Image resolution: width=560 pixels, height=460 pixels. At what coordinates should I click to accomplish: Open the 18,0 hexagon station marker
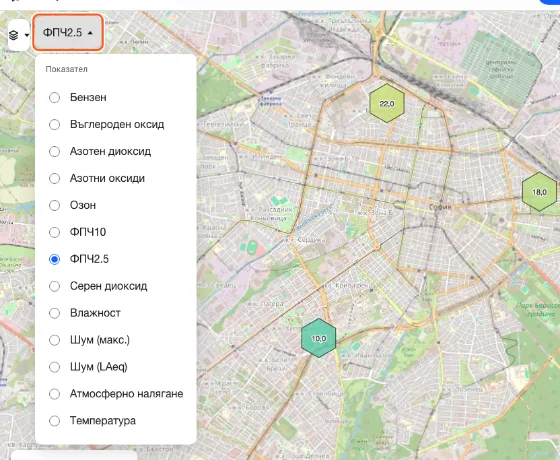[x=539, y=192]
